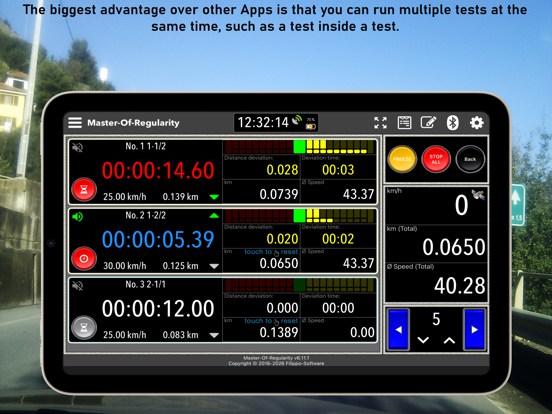This screenshot has height=414, width=552.
Task: Tap deviation time value 00:02
Action: pos(338,239)
